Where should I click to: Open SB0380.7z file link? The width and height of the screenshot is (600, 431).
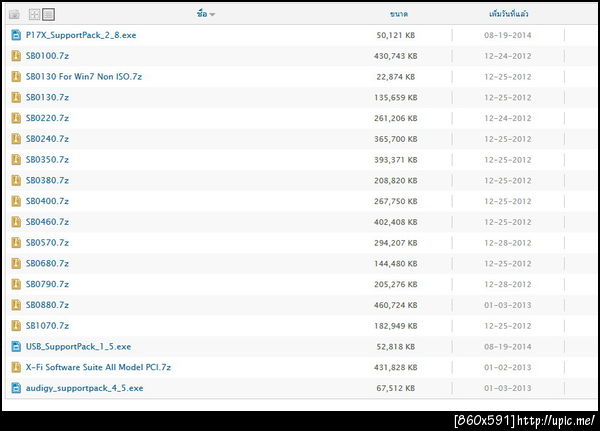click(47, 180)
